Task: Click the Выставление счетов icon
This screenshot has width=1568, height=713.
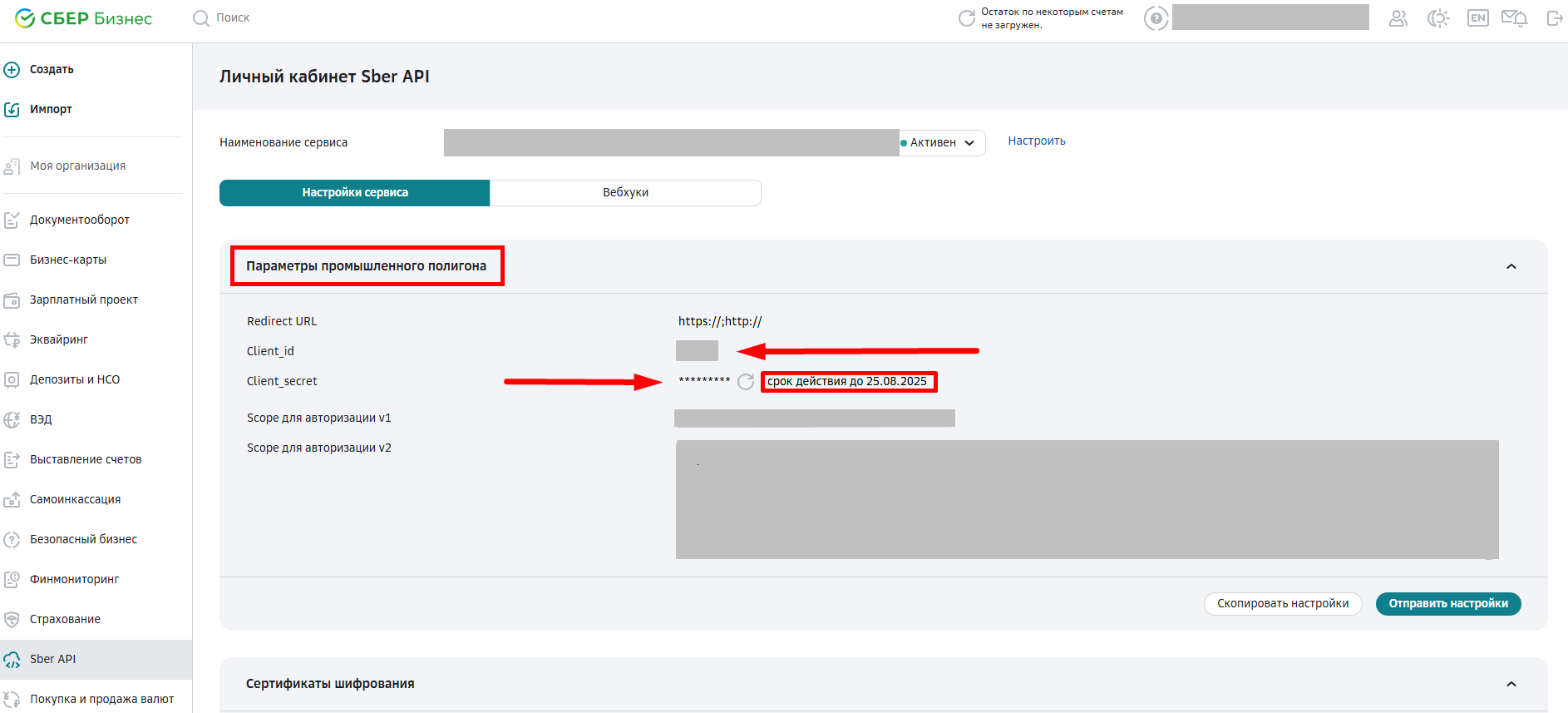Action: click(x=12, y=459)
